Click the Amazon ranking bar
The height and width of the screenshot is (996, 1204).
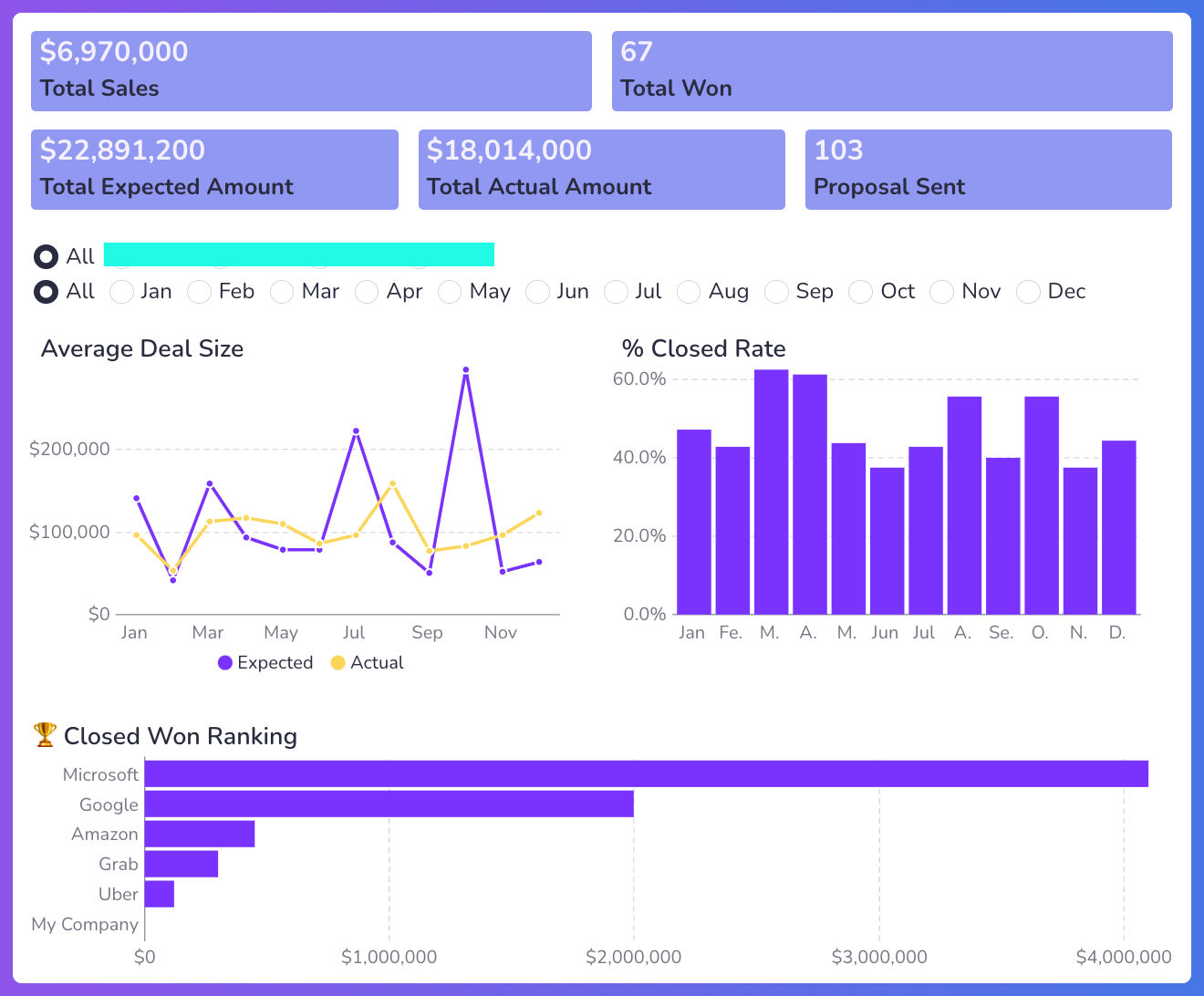coord(200,834)
